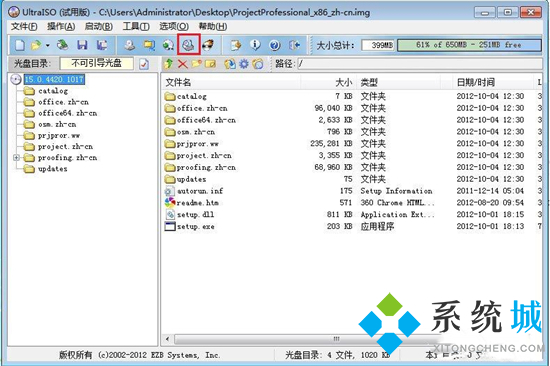Screen dimensions: 550x366
Task: Save the image using floppy disk icon
Action: coord(82,45)
